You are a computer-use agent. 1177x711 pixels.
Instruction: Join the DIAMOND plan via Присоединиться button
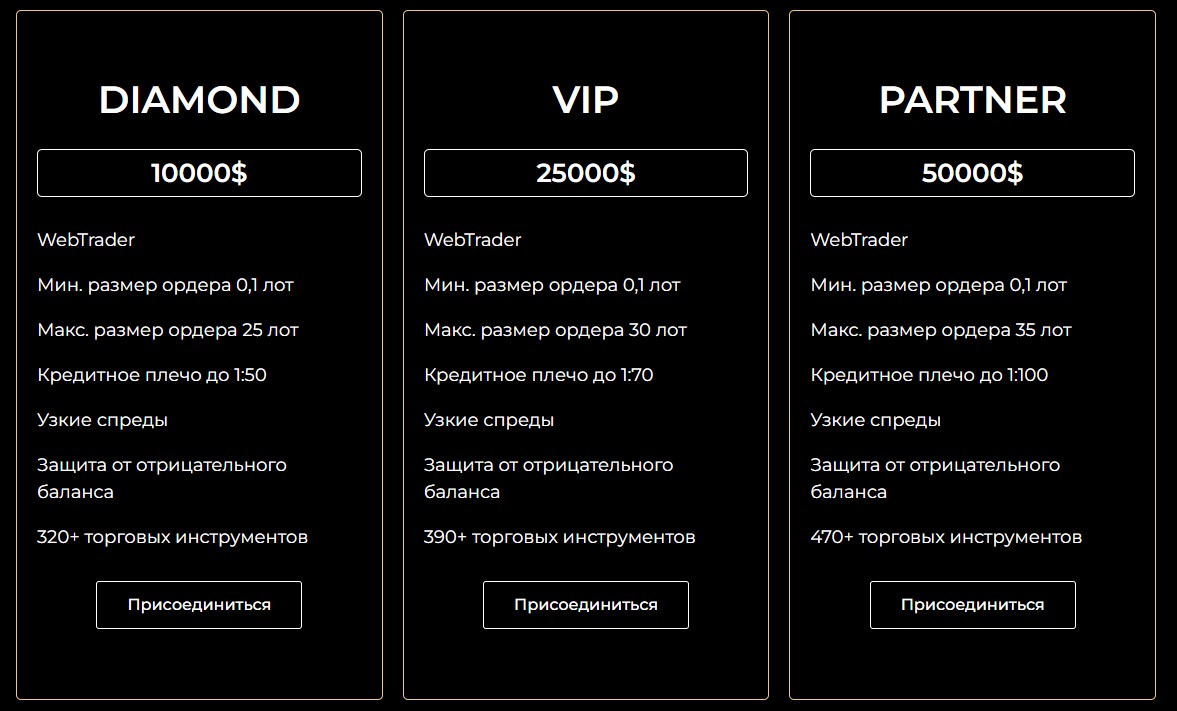click(x=199, y=604)
